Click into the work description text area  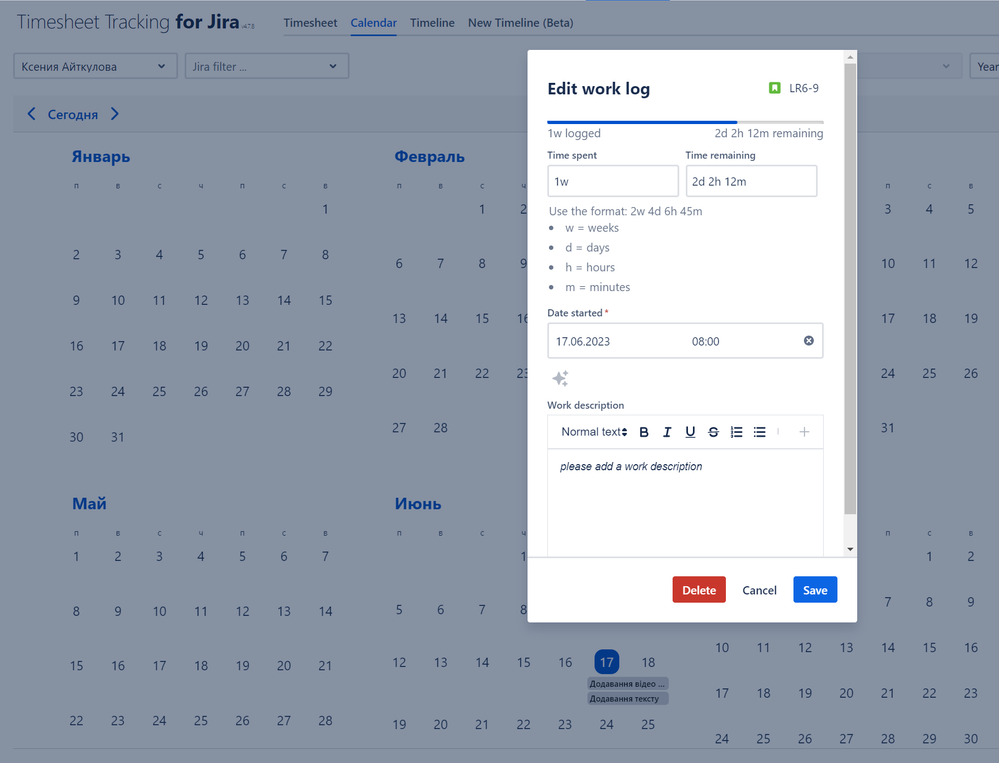(x=685, y=502)
